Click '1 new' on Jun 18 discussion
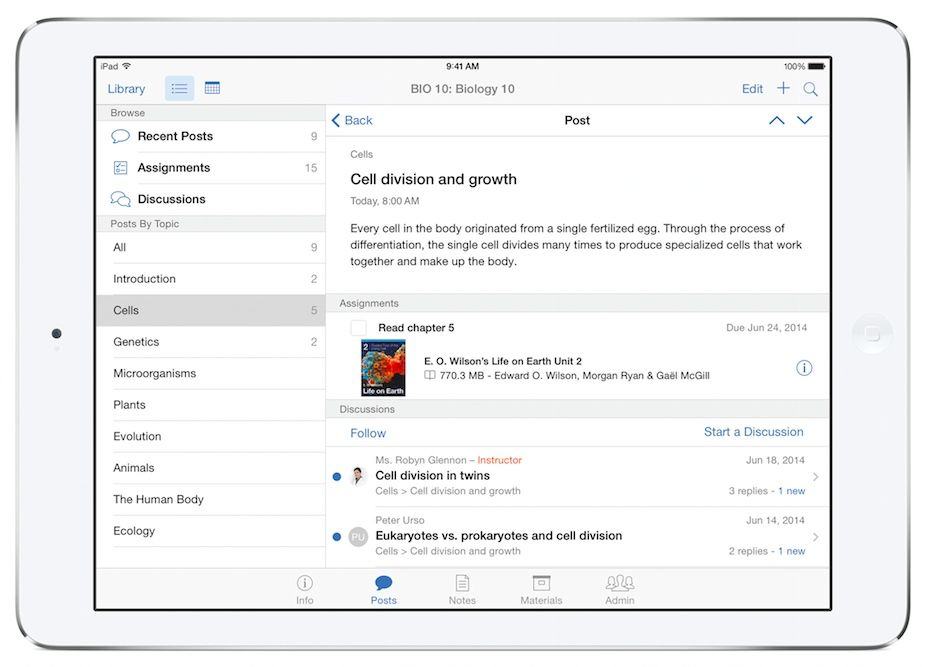This screenshot has width=926, height=667. click(x=791, y=491)
